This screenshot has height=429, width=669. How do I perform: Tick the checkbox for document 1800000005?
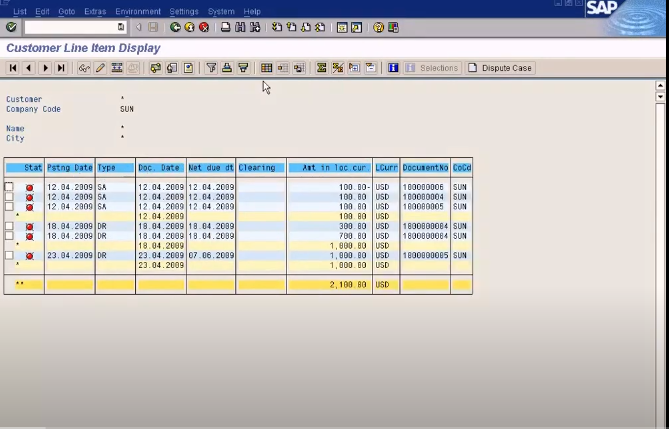tap(9, 255)
